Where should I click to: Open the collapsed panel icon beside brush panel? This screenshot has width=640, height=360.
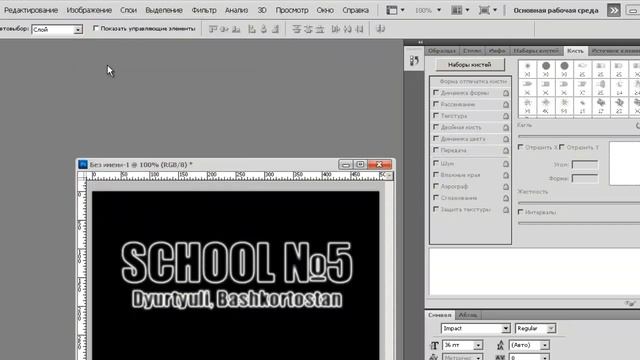pos(414,61)
